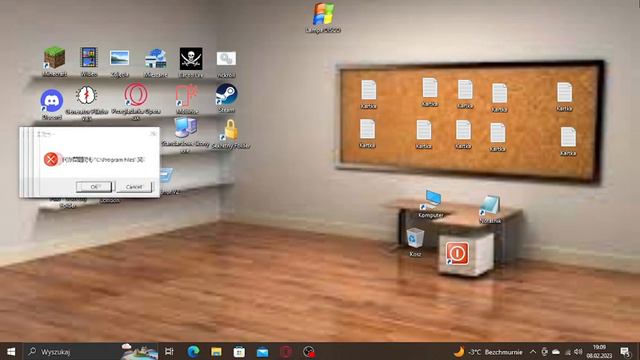This screenshot has width=640, height=360.
Task: Open the blue computer workstation icon on the shelf
Action: pyautogui.click(x=185, y=127)
